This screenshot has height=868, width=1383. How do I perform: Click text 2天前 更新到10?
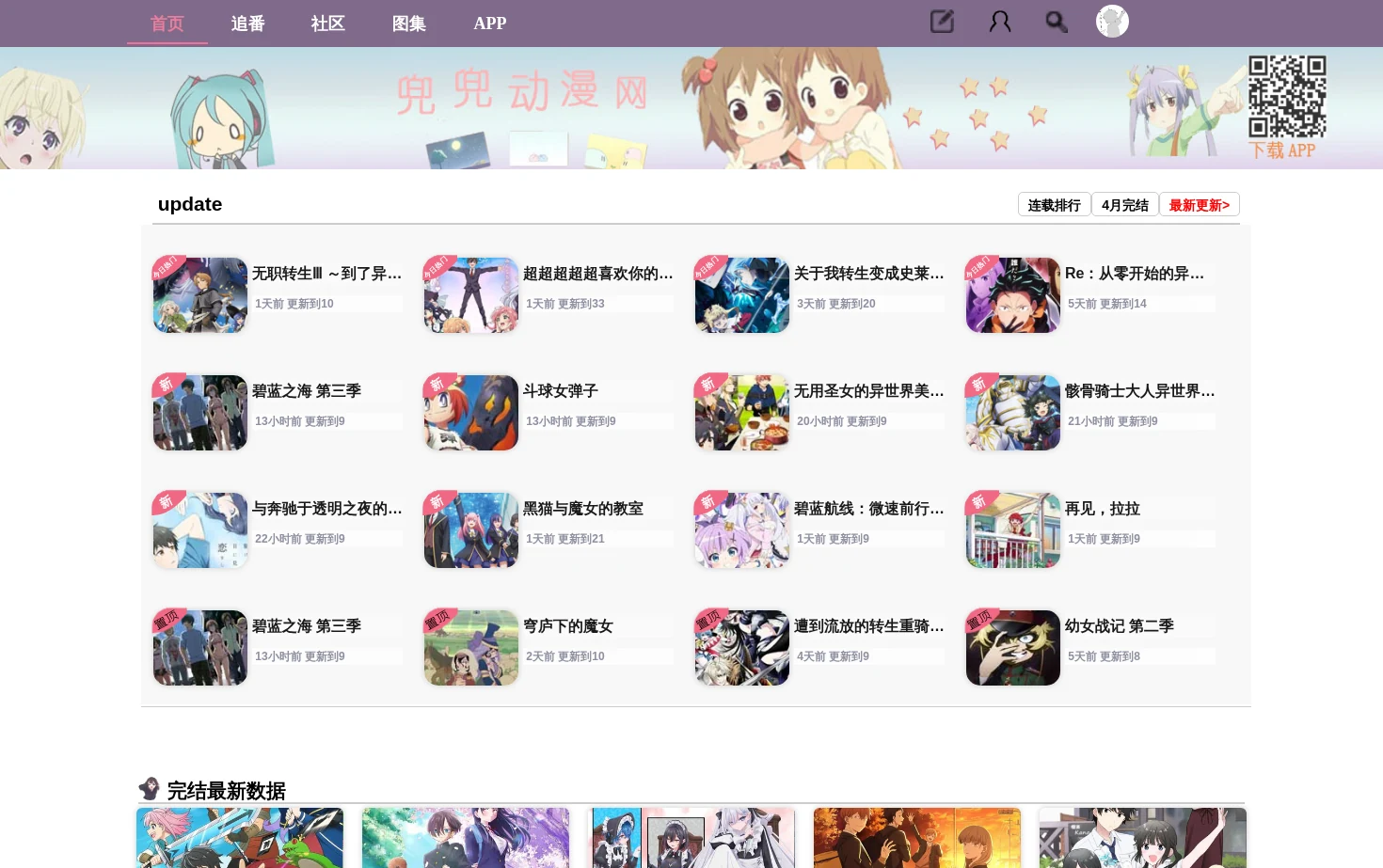click(x=565, y=656)
